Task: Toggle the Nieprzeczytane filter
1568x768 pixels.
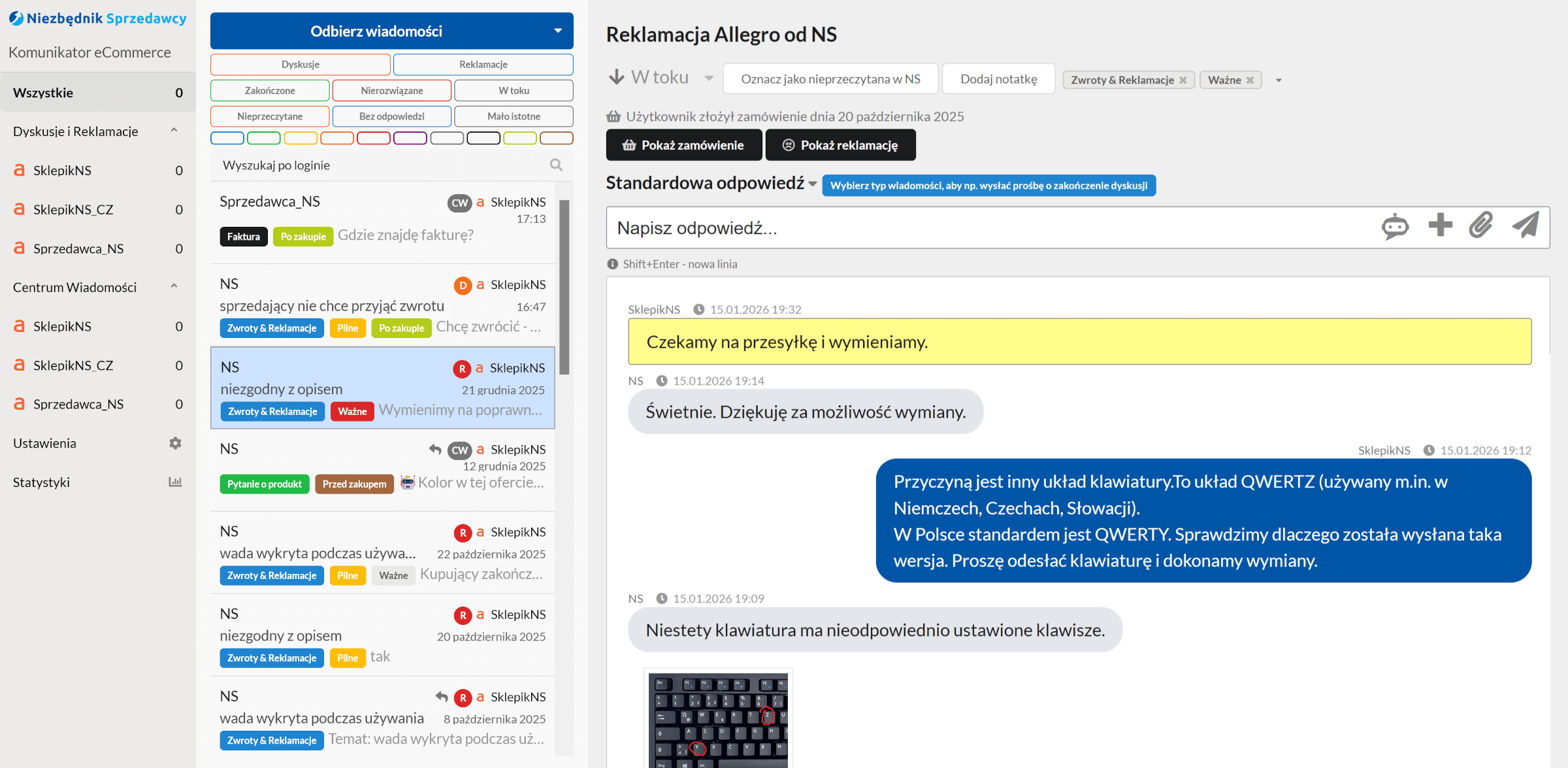Action: click(x=270, y=116)
